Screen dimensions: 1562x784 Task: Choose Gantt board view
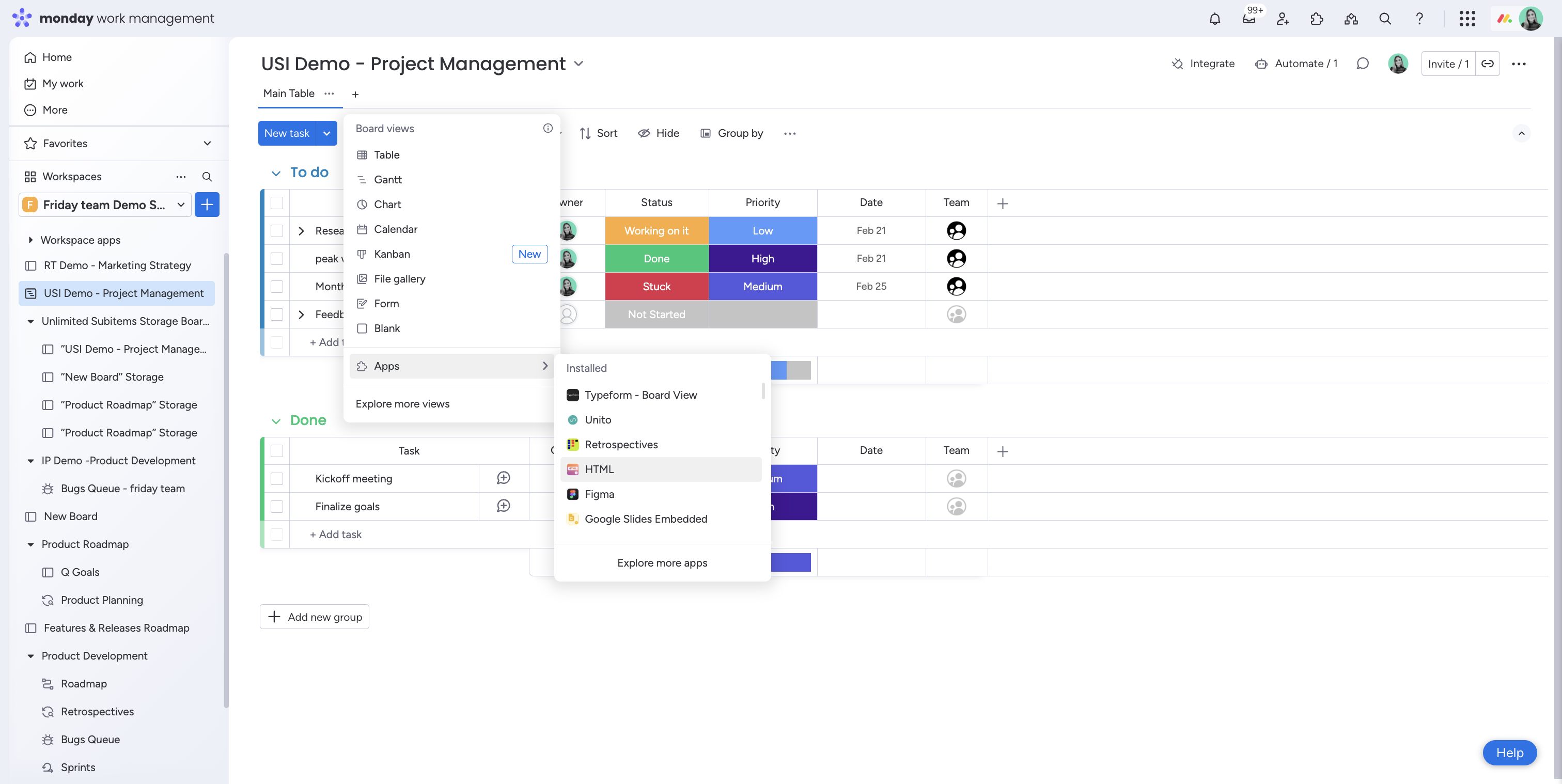tap(452, 180)
